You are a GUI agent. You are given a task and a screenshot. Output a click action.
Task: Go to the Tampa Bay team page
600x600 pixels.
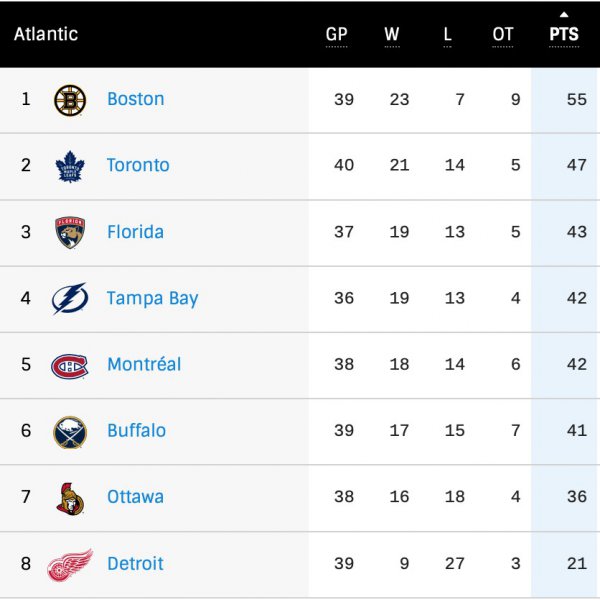pos(152,298)
